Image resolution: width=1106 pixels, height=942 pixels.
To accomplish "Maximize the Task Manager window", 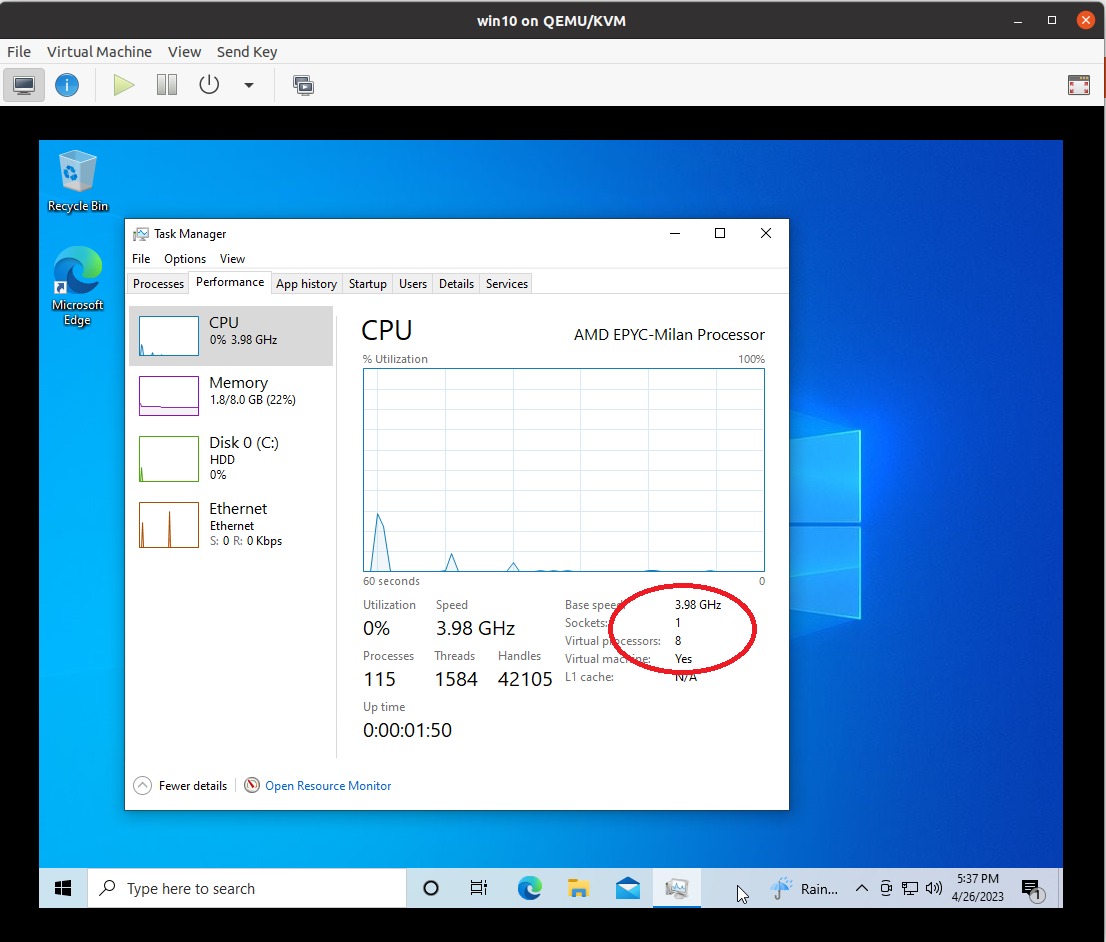I will click(x=720, y=234).
